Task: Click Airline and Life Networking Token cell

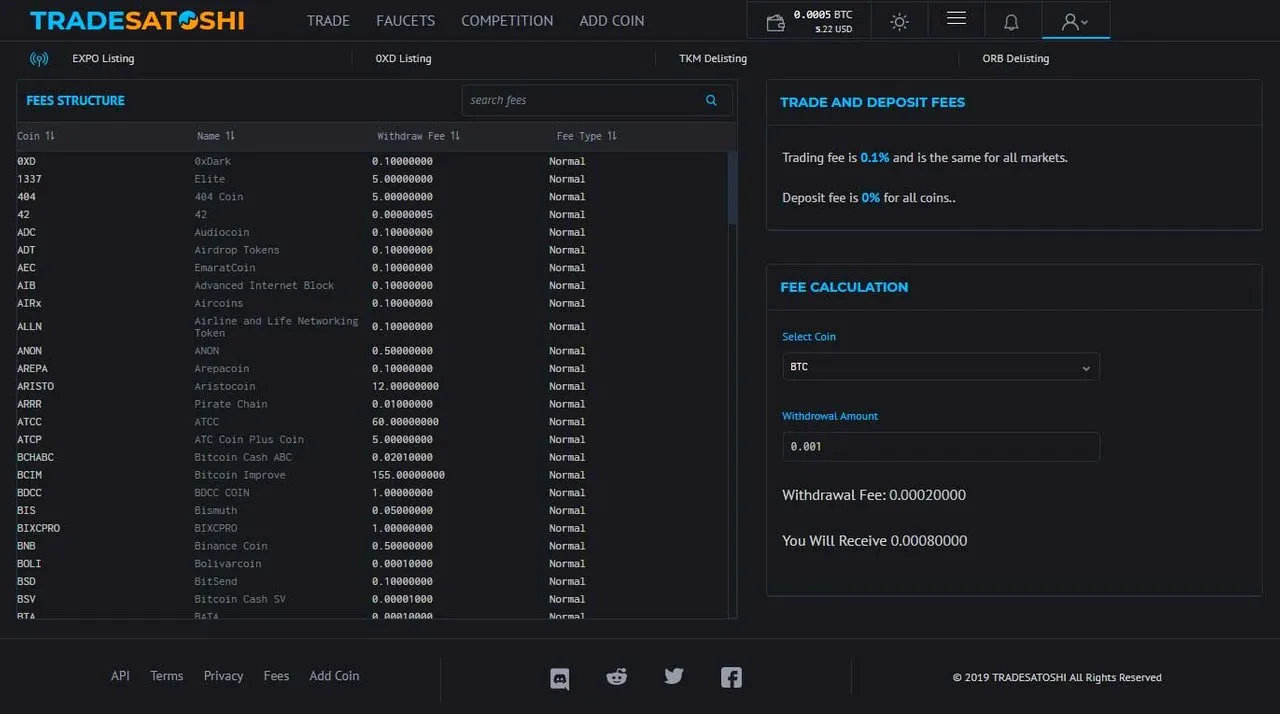Action: [x=276, y=327]
